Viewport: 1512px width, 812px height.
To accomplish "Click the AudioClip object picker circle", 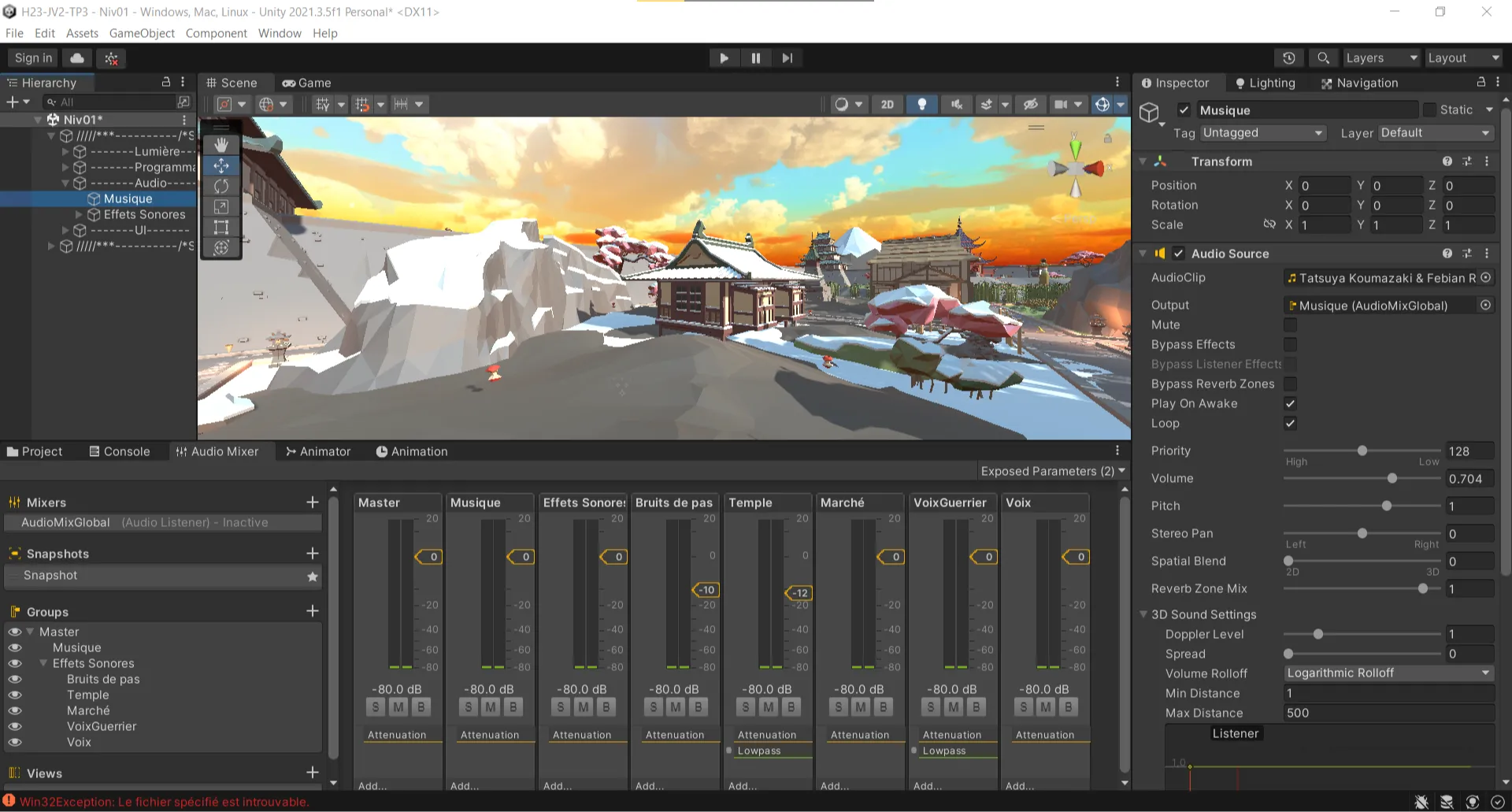I will point(1487,277).
